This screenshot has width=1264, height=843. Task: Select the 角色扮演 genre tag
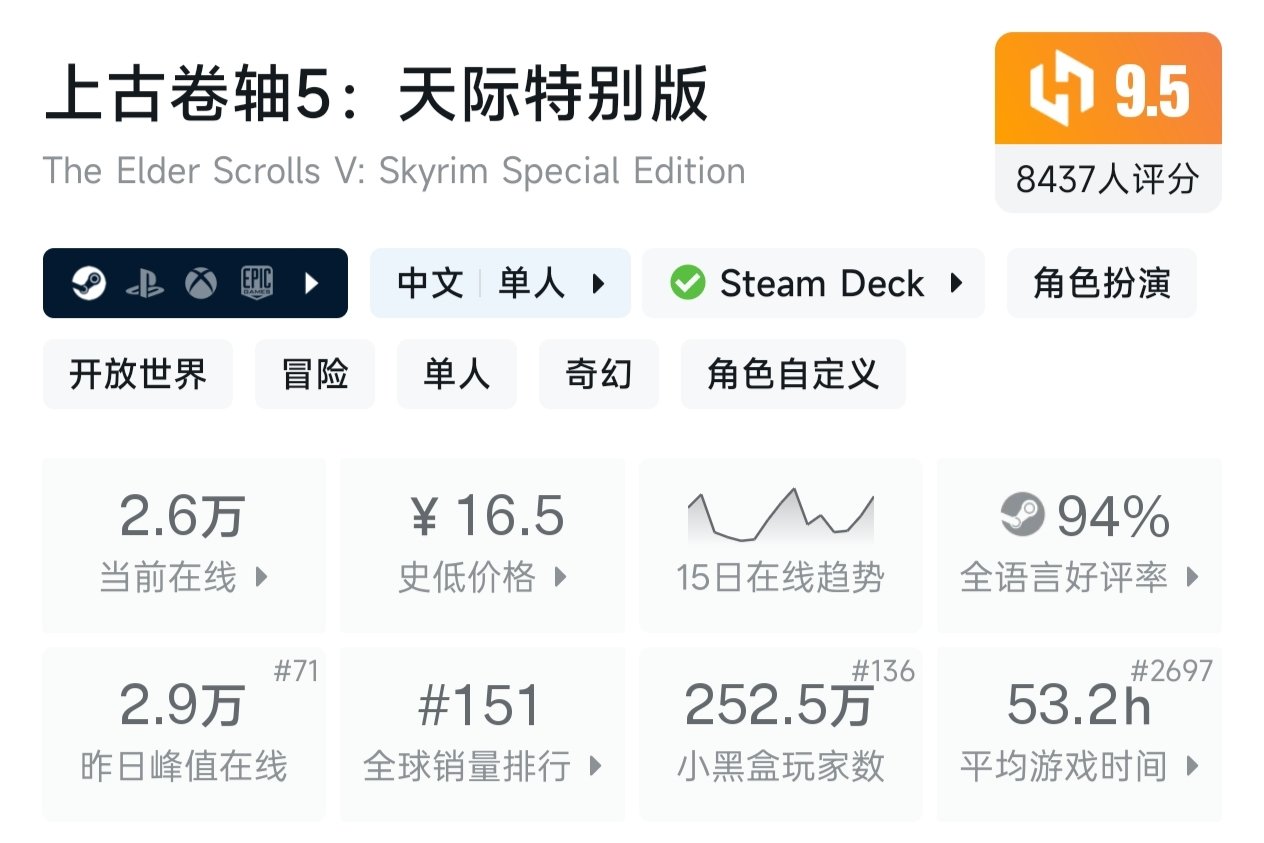pyautogui.click(x=1101, y=283)
